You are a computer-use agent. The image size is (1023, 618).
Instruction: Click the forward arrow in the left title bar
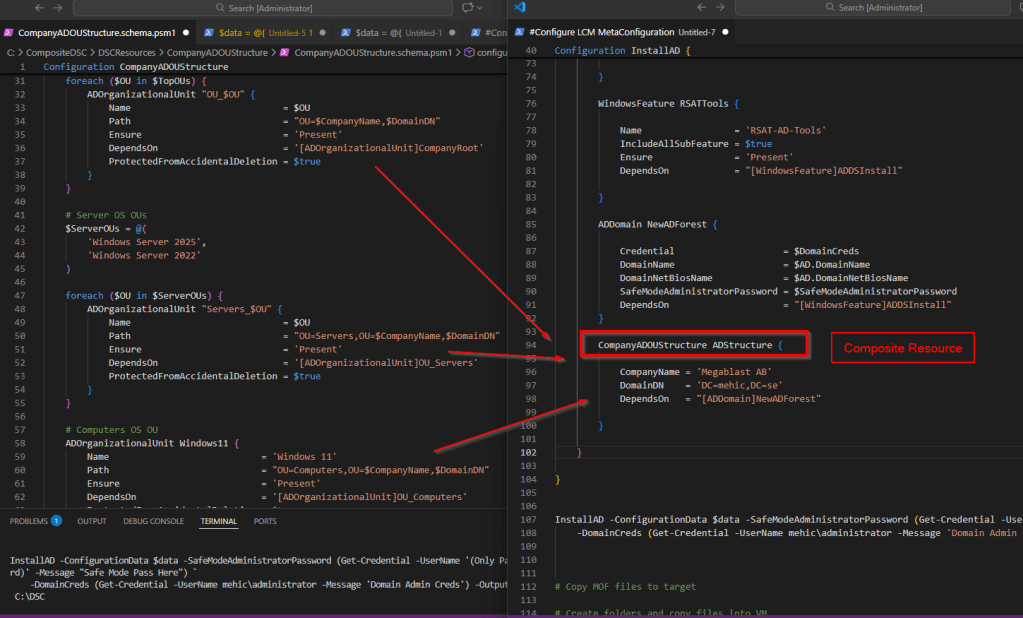click(56, 8)
